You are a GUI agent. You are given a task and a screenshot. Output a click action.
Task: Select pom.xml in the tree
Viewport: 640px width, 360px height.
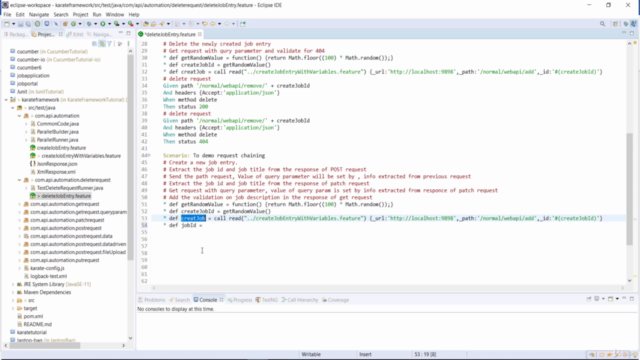click(33, 316)
